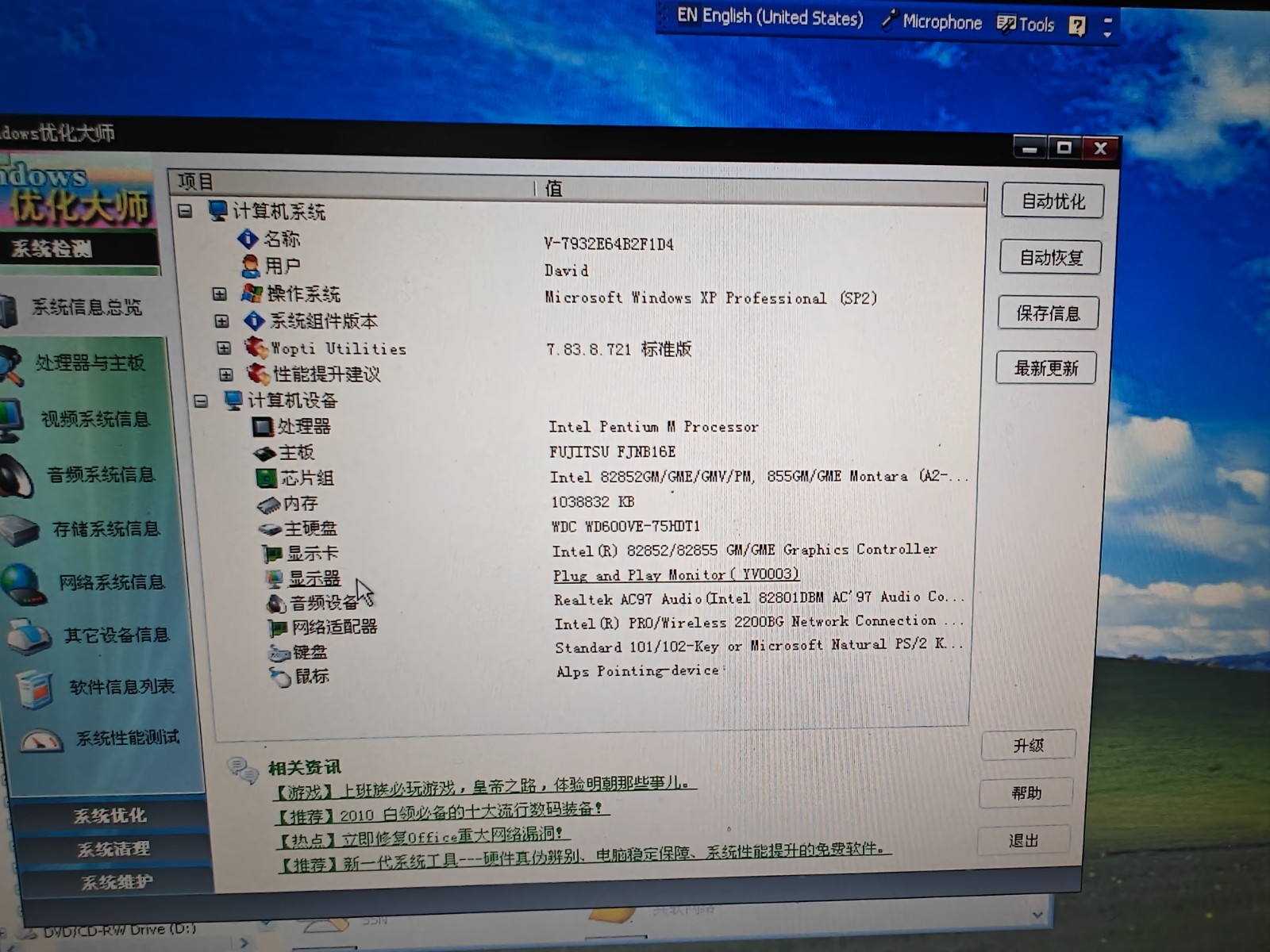Click the 显示卡 graphics card icon
1270x952 pixels.
(272, 553)
